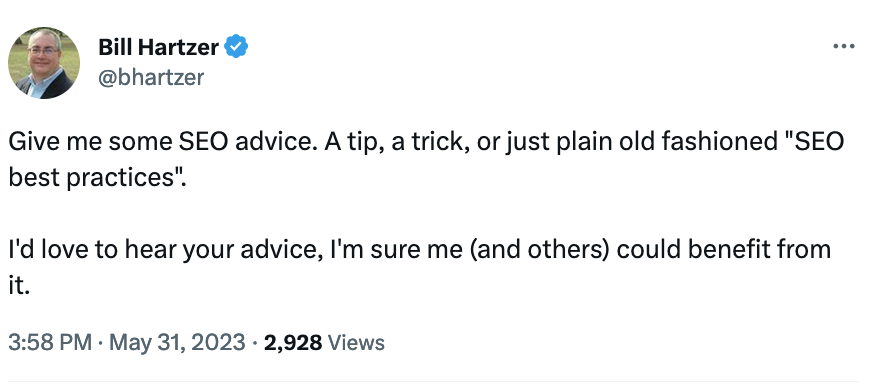This screenshot has width=876, height=384.
Task: Open the Bill Hartzer display name link
Action: point(158,46)
